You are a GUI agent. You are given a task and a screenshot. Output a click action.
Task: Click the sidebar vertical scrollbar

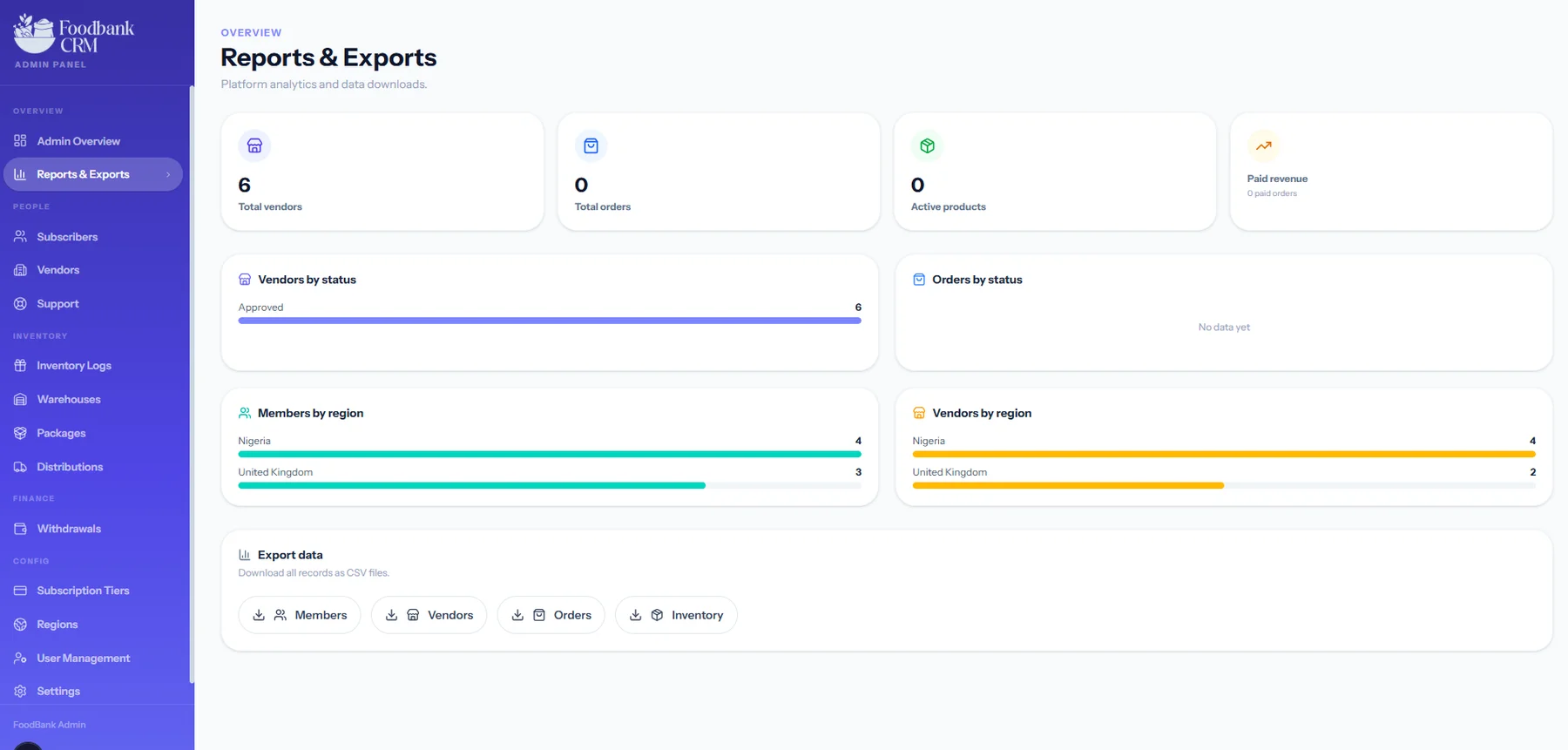(x=191, y=383)
